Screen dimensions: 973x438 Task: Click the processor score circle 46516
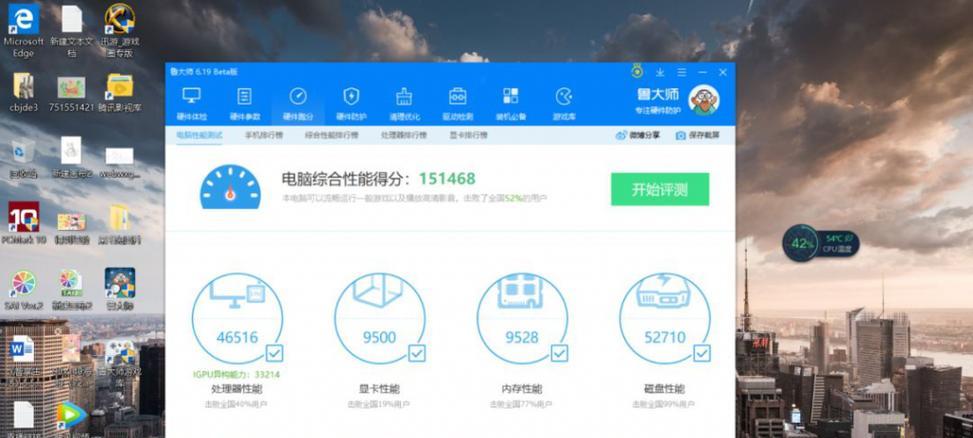(237, 319)
